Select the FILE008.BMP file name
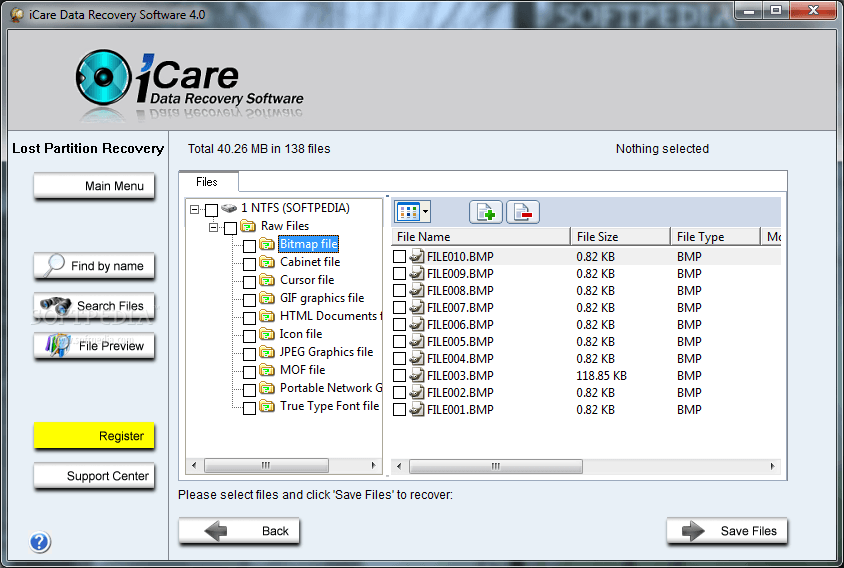 tap(460, 291)
